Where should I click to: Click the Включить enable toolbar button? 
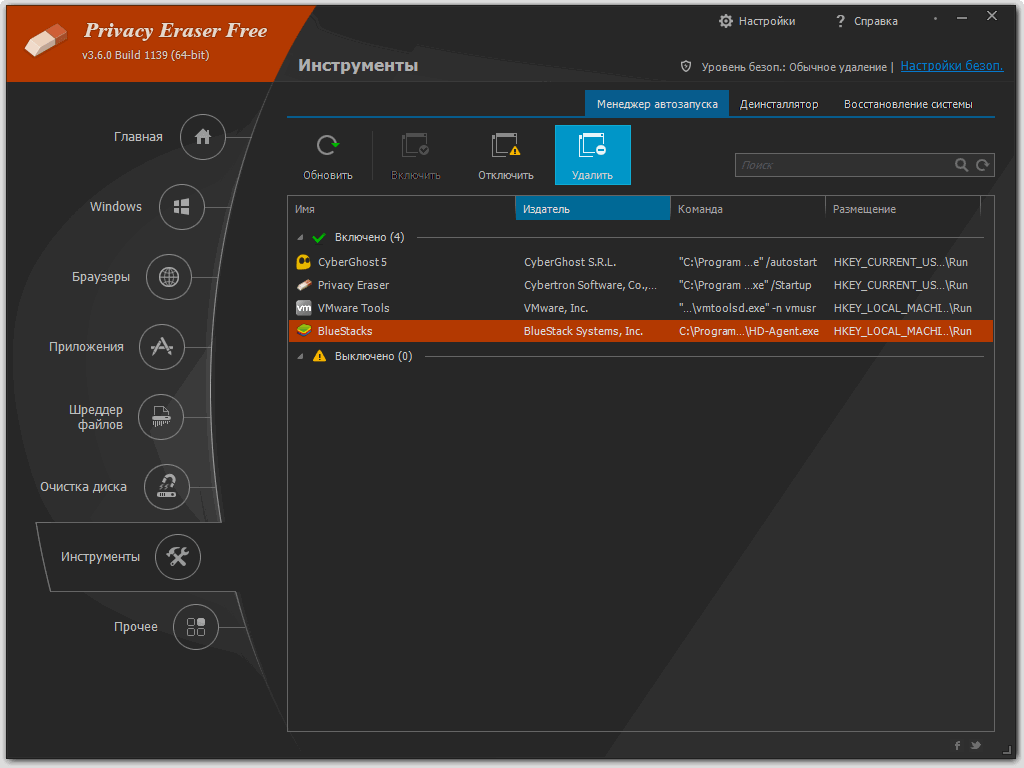[415, 155]
